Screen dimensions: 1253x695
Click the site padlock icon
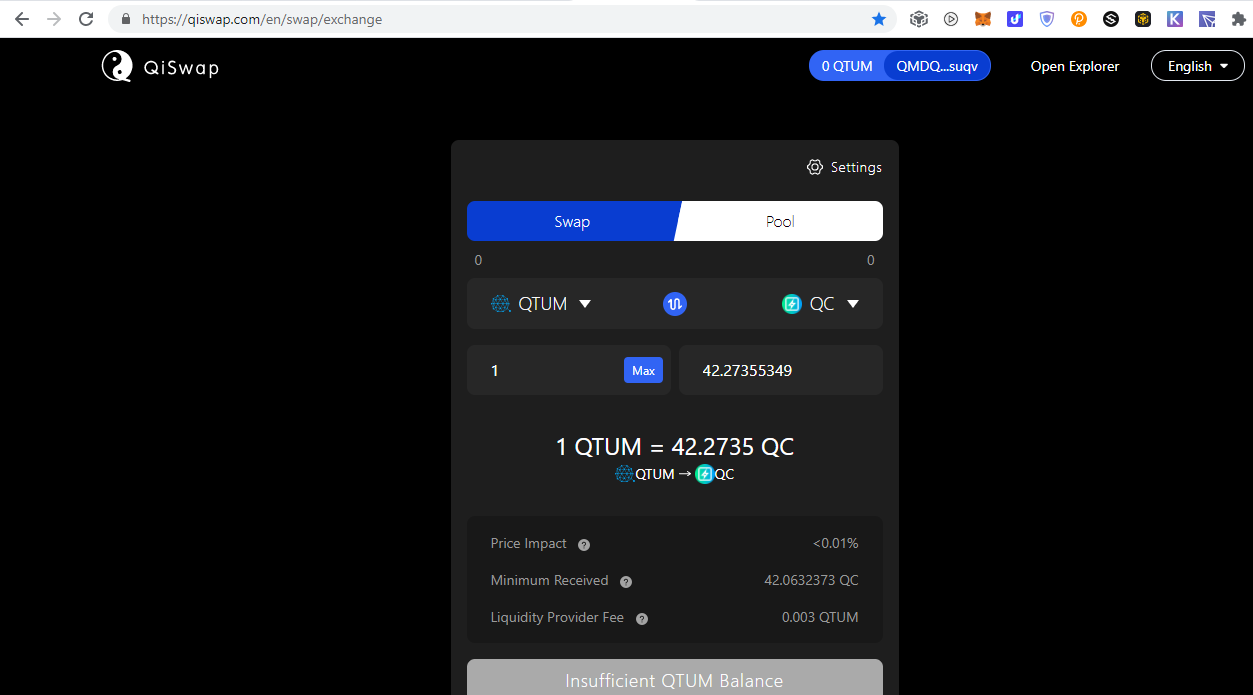(x=126, y=19)
